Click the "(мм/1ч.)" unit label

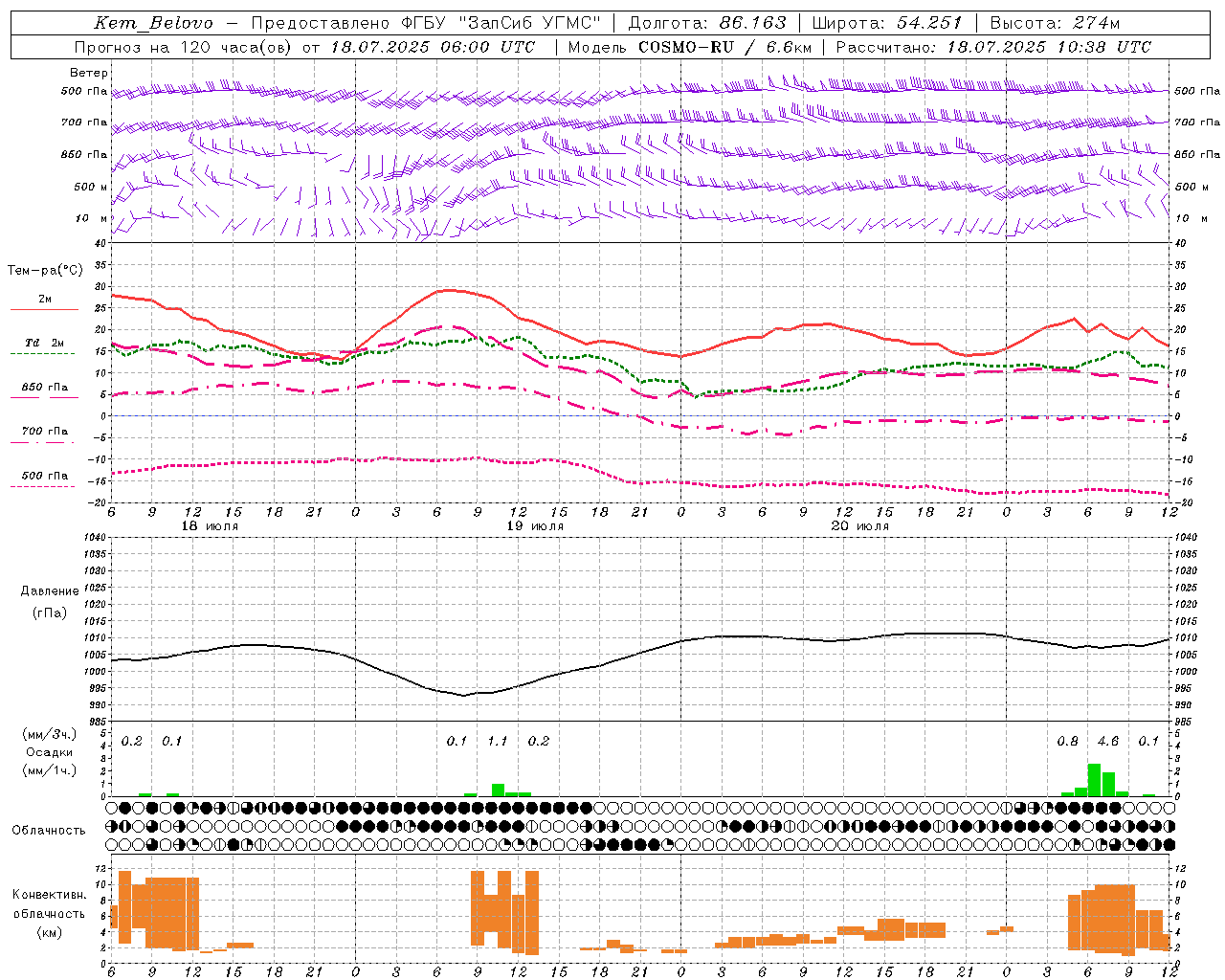pyautogui.click(x=50, y=770)
